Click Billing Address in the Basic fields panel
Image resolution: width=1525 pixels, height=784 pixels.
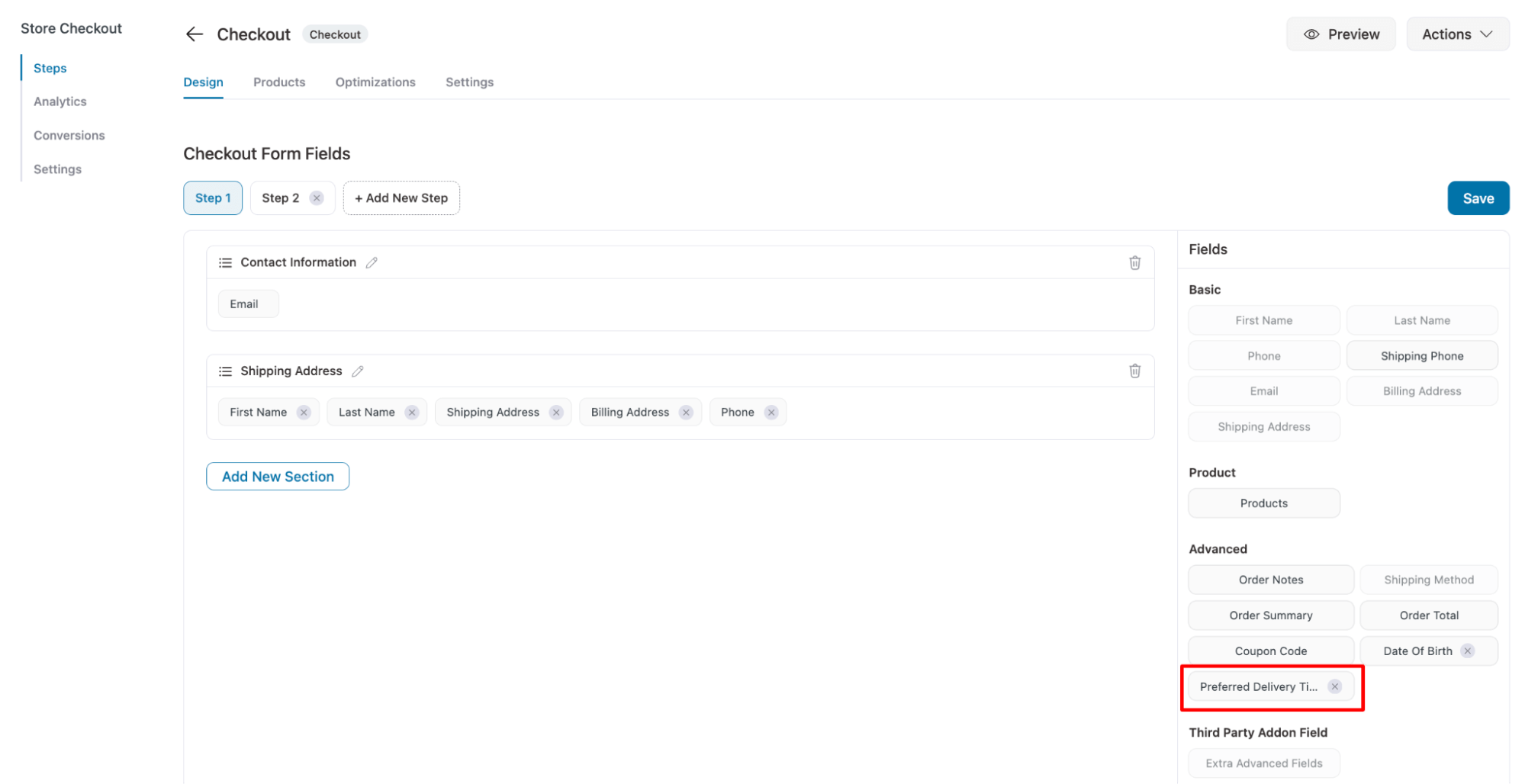[1422, 391]
